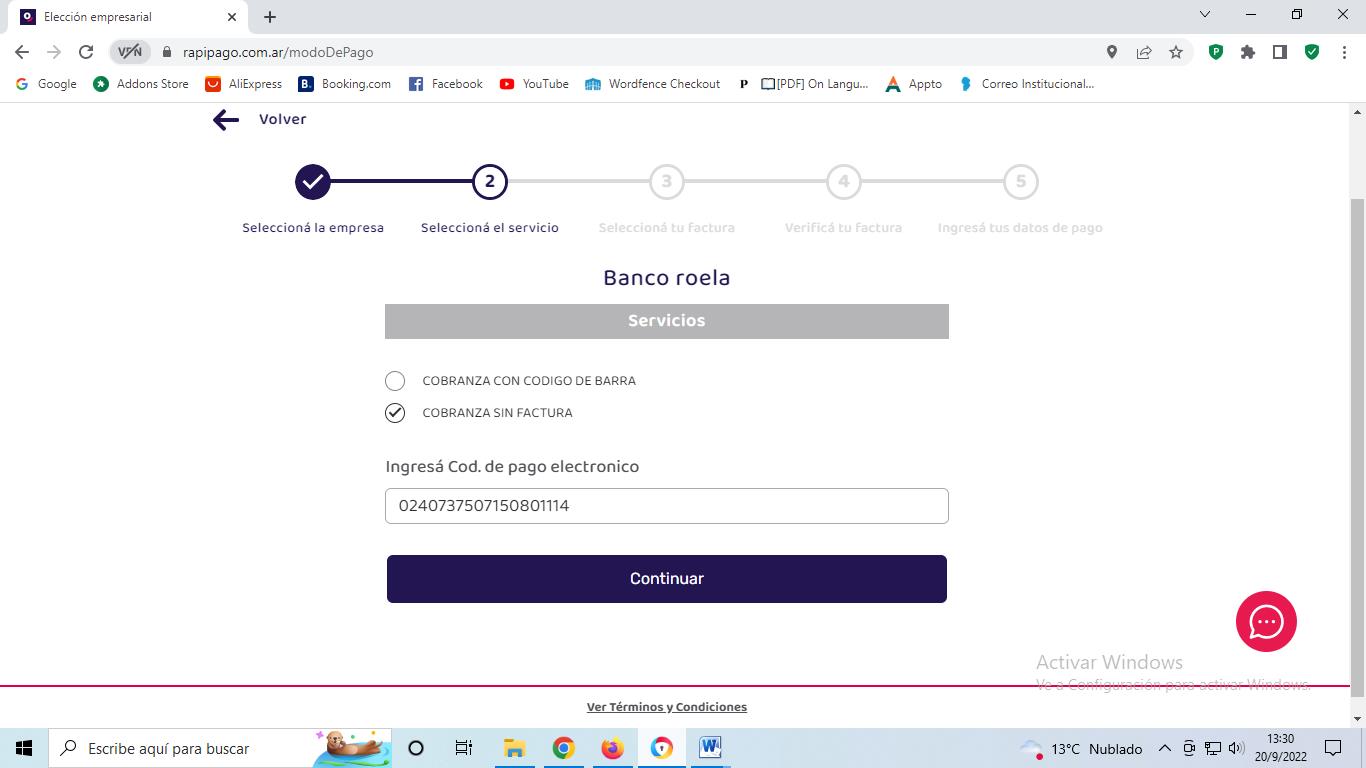Open Word from the Windows taskbar
Viewport: 1366px width, 768px height.
[710, 748]
